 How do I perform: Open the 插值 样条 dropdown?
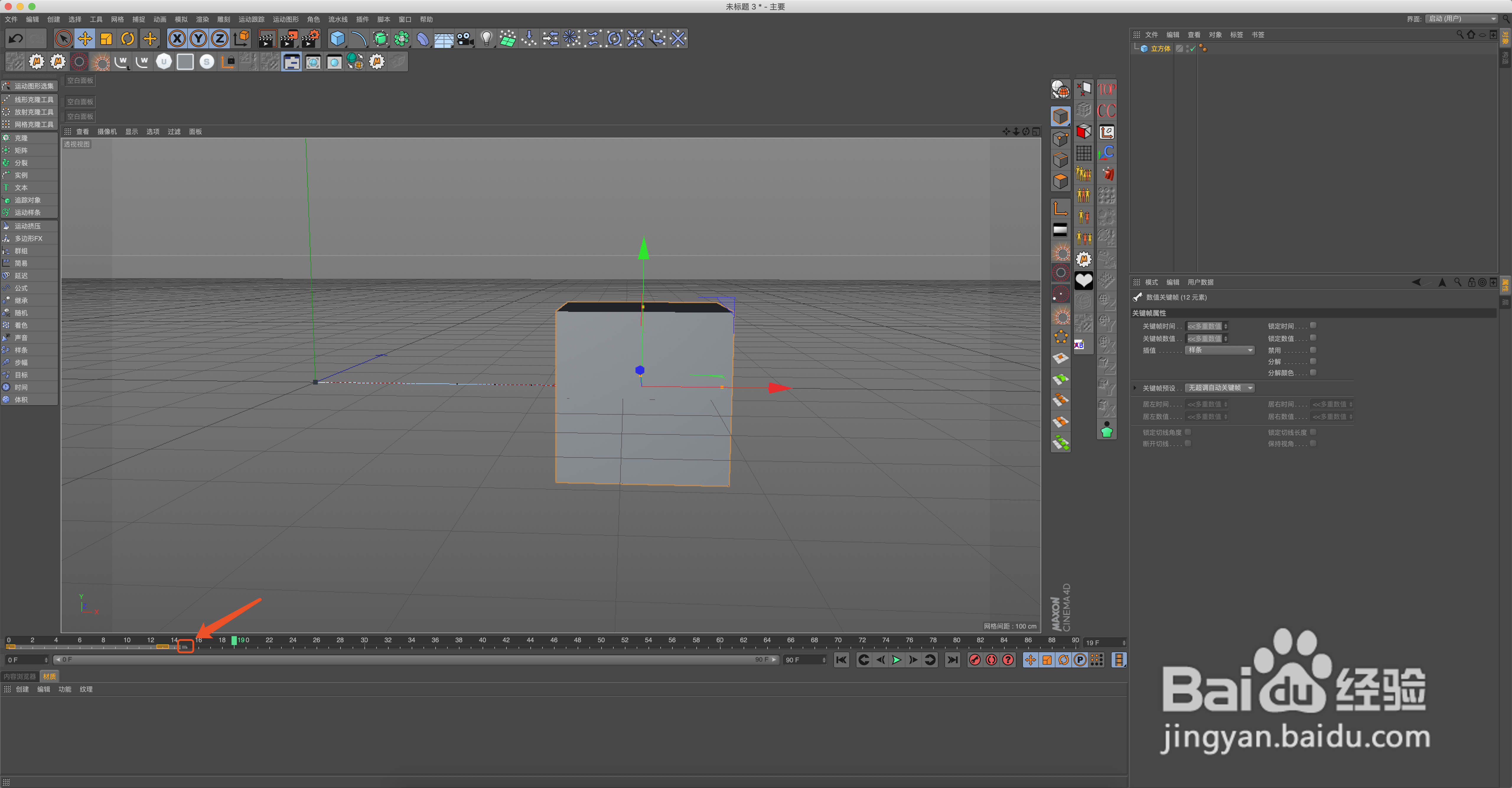click(x=1220, y=350)
